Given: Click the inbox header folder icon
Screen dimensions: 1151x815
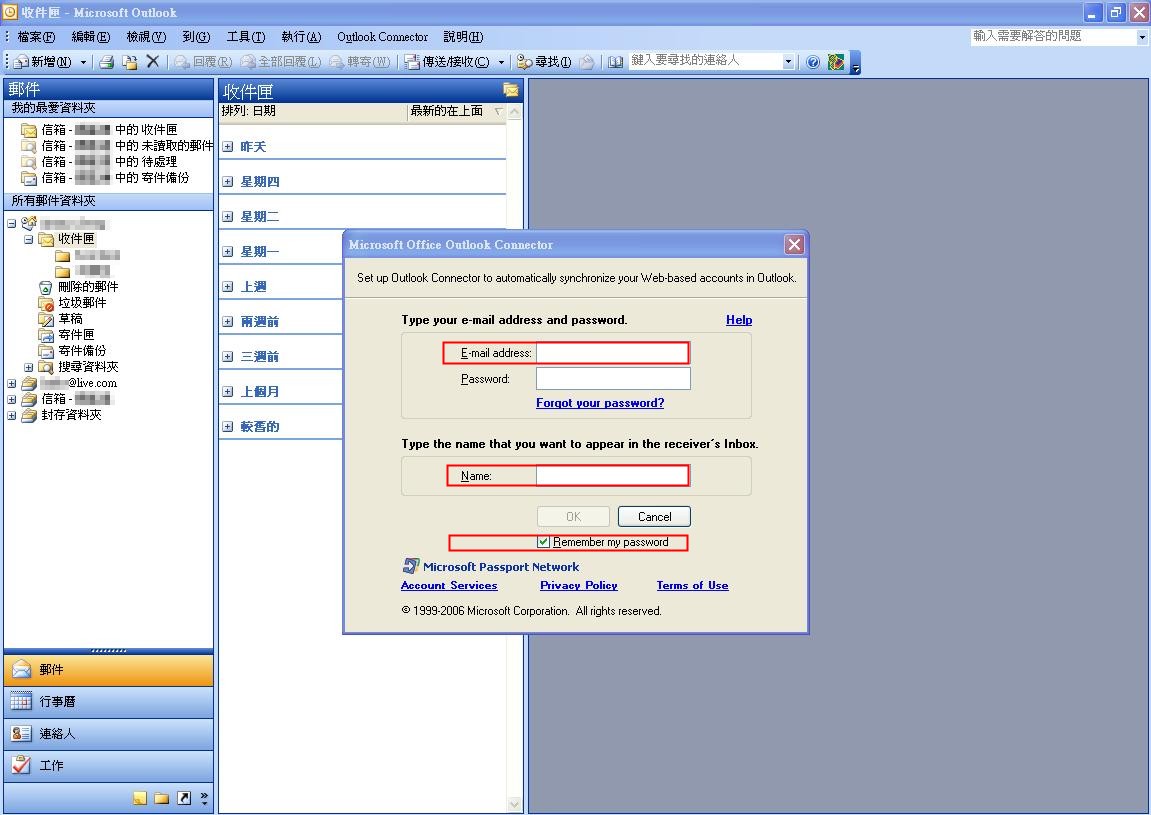Looking at the screenshot, I should (510, 90).
